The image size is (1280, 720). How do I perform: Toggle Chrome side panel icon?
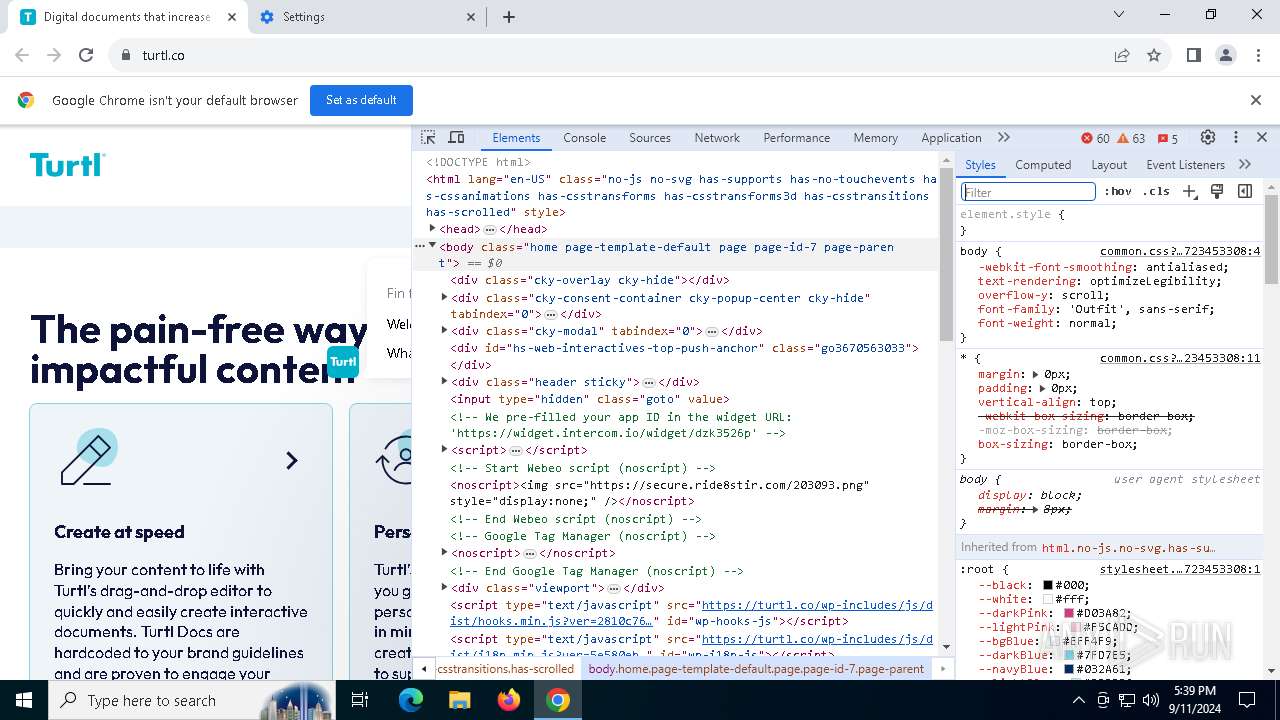click(1194, 56)
